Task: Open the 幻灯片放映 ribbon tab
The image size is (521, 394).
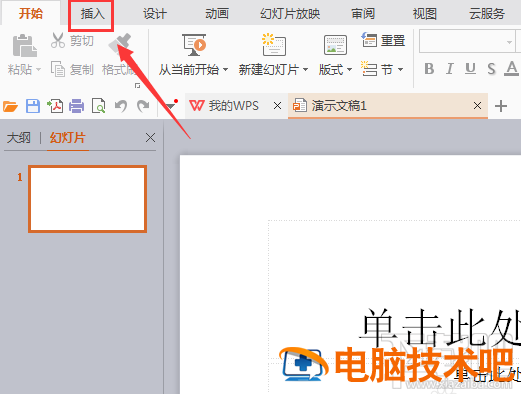Action: (x=290, y=14)
